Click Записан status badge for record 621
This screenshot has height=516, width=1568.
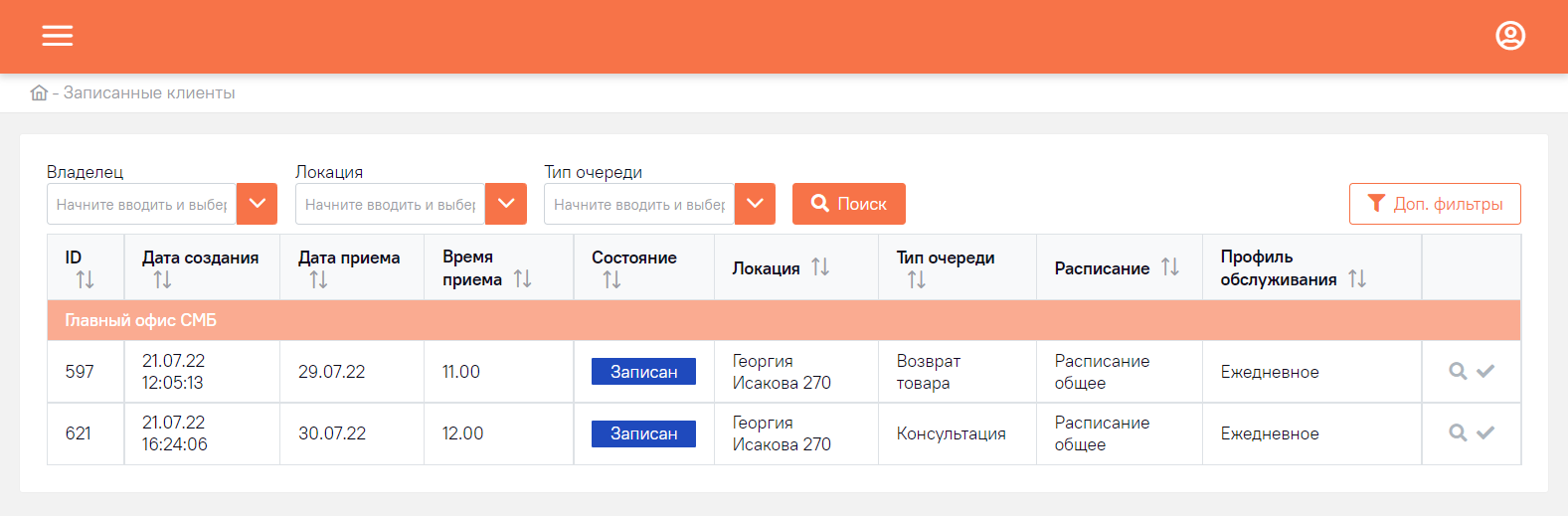(x=643, y=433)
